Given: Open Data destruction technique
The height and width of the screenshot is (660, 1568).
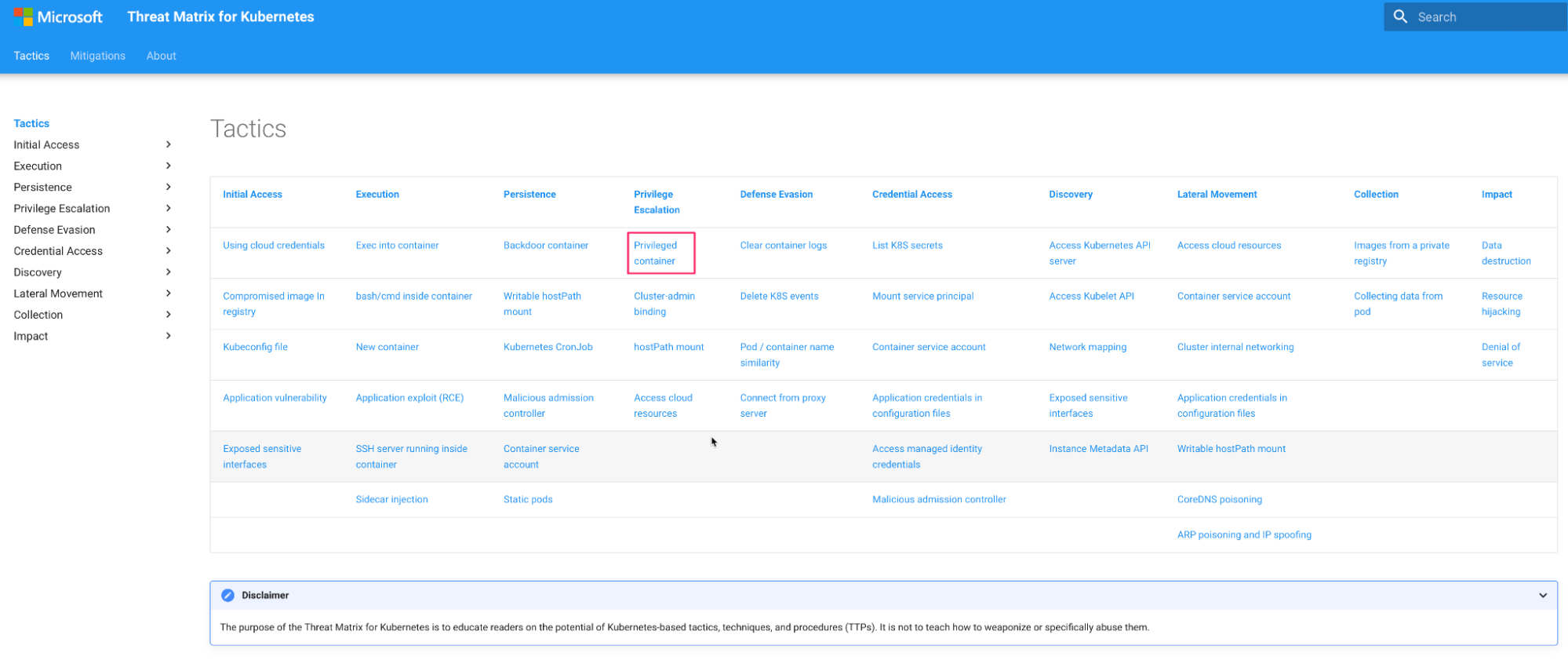Looking at the screenshot, I should pyautogui.click(x=1506, y=253).
